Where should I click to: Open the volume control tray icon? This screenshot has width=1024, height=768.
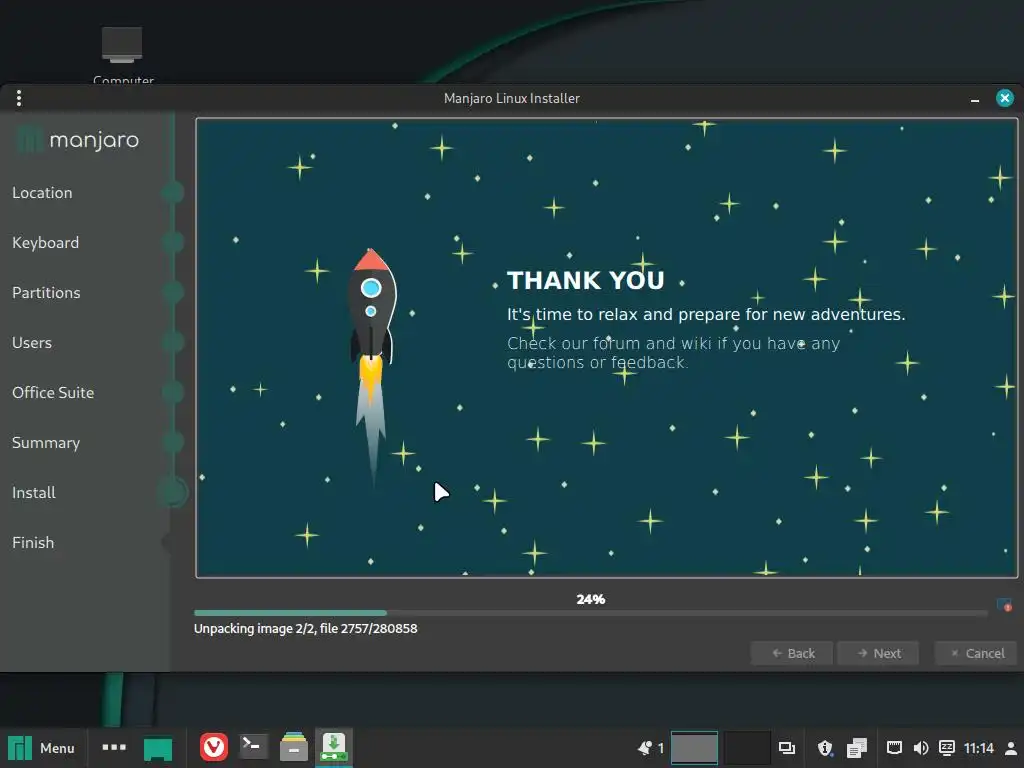[921, 748]
